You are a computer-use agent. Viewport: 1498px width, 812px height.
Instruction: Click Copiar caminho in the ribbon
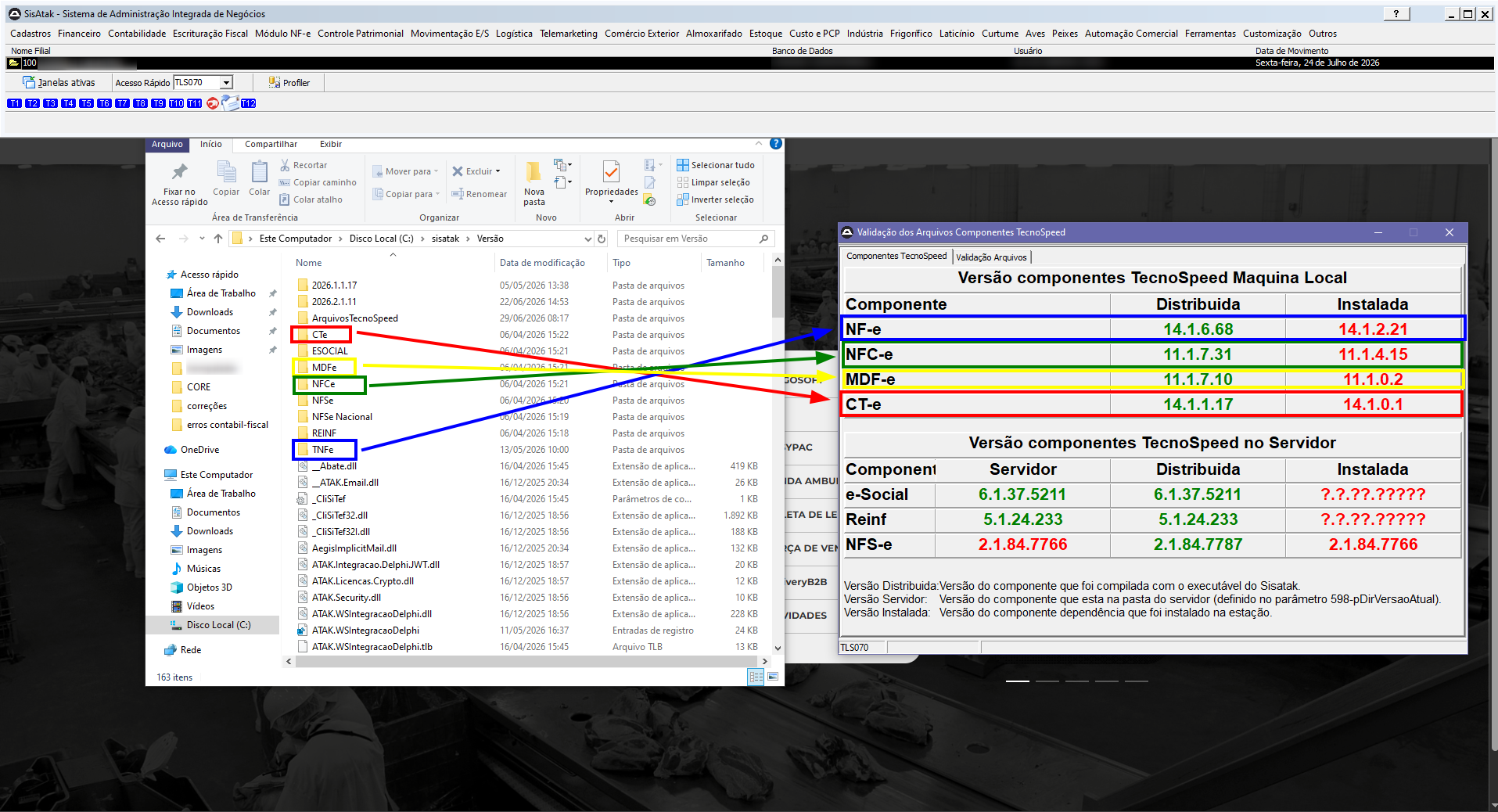click(318, 182)
